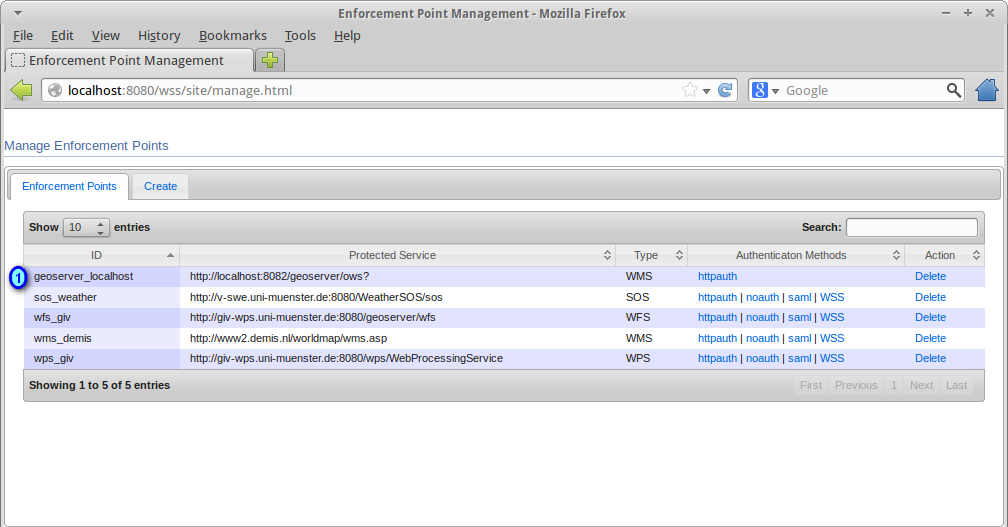Delete the wfs_giv entry

pyautogui.click(x=930, y=317)
